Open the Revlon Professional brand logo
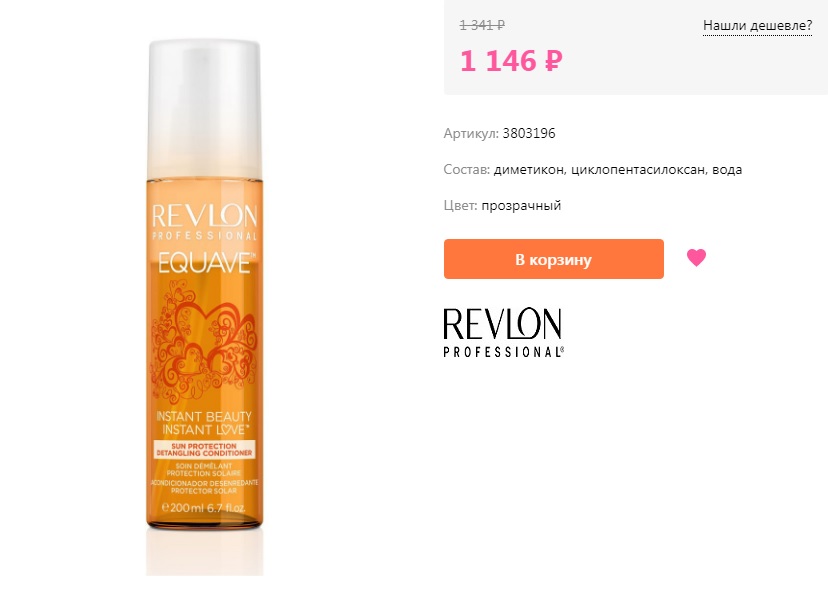This screenshot has width=828, height=590. coord(503,333)
